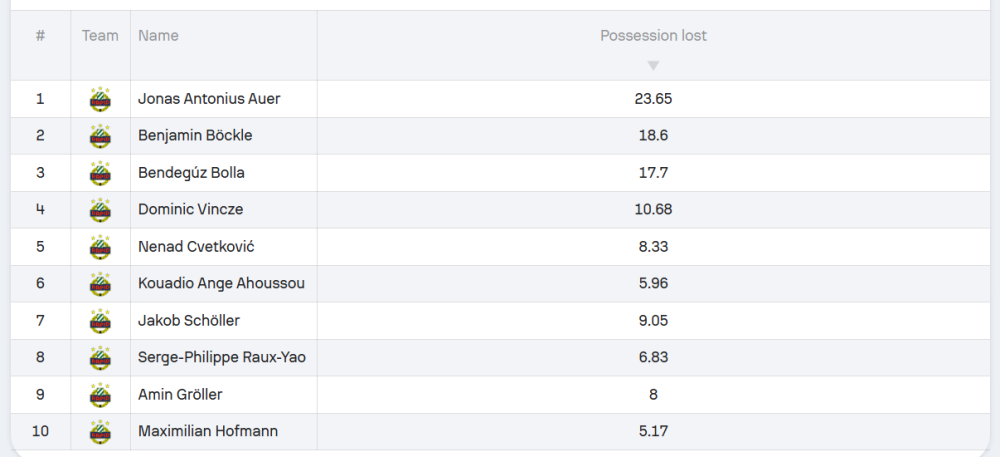Click the sort arrow under Possession lost
The image size is (1000, 457).
(x=653, y=66)
